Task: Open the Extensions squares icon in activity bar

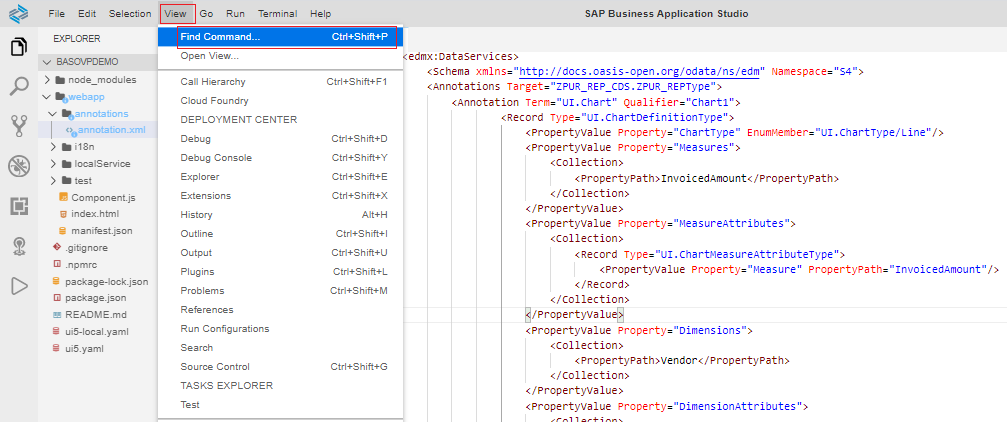Action: (x=19, y=206)
